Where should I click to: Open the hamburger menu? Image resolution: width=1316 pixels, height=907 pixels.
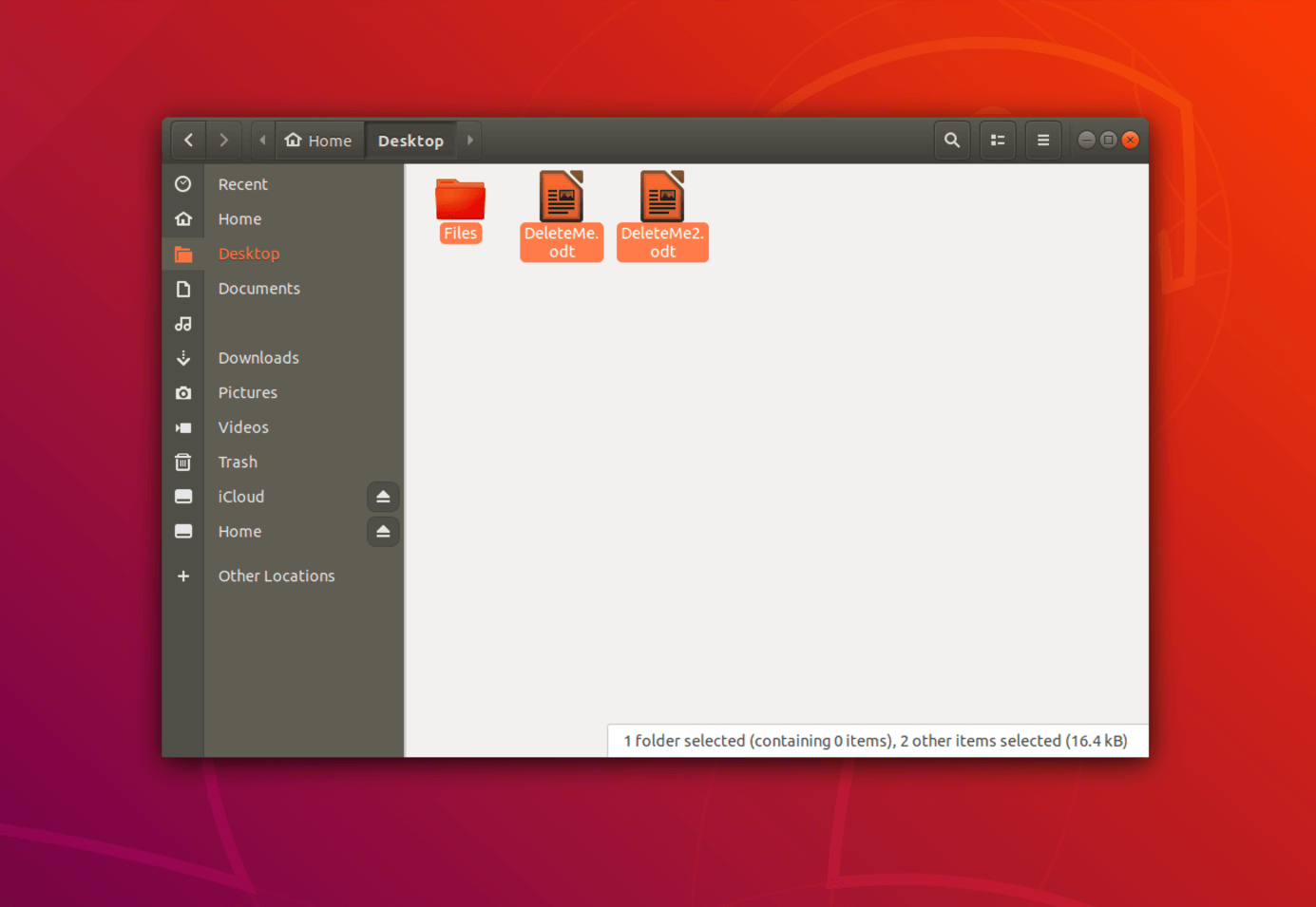coord(1042,140)
